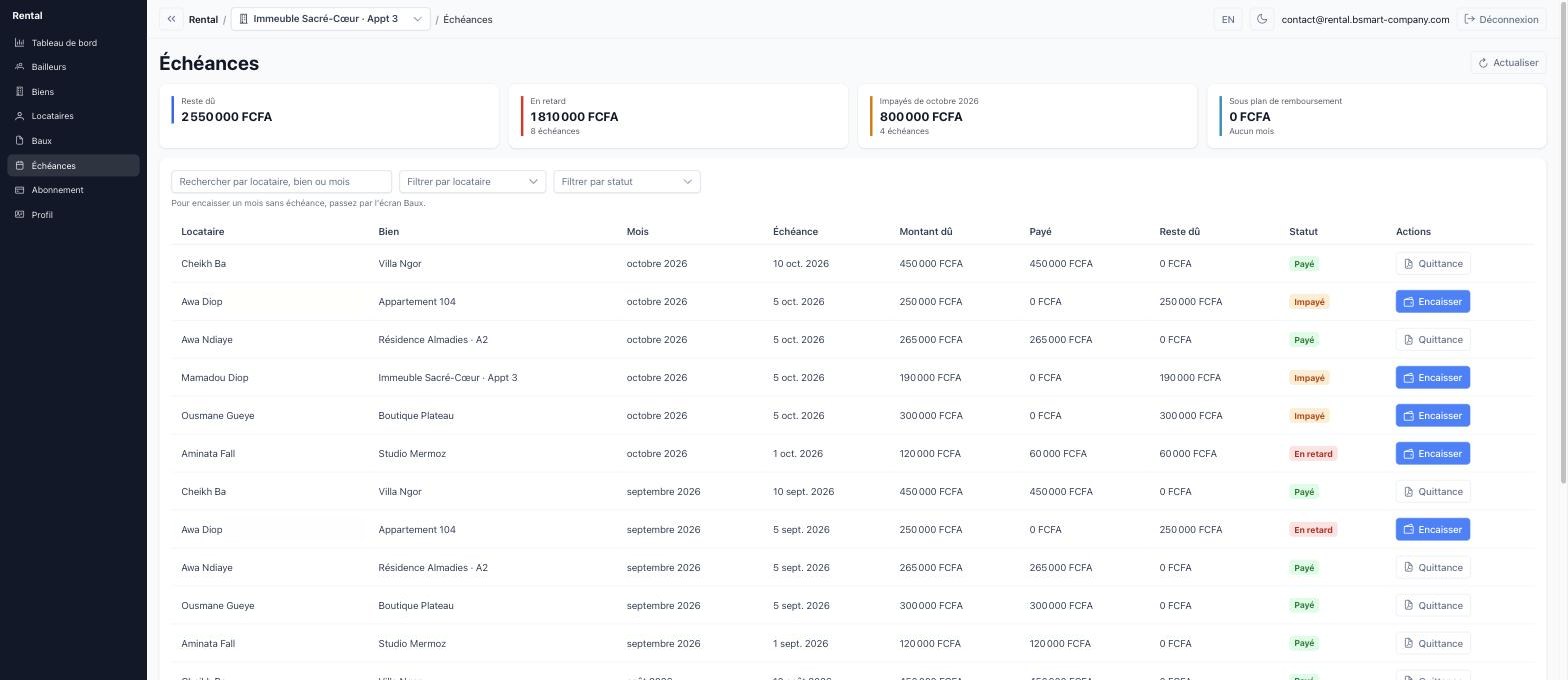Viewport: 1568px width, 680px height.
Task: Click the Baux document icon
Action: coord(19,141)
